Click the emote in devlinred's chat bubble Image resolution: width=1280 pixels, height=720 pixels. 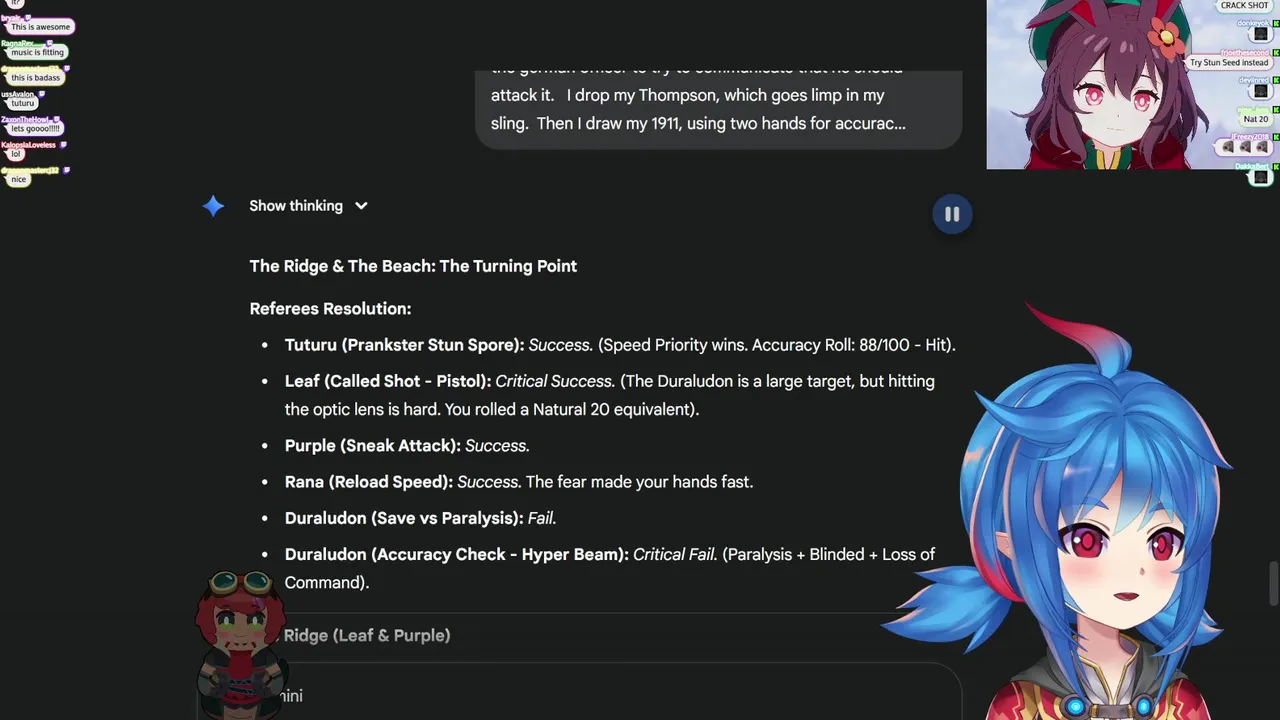point(1261,91)
